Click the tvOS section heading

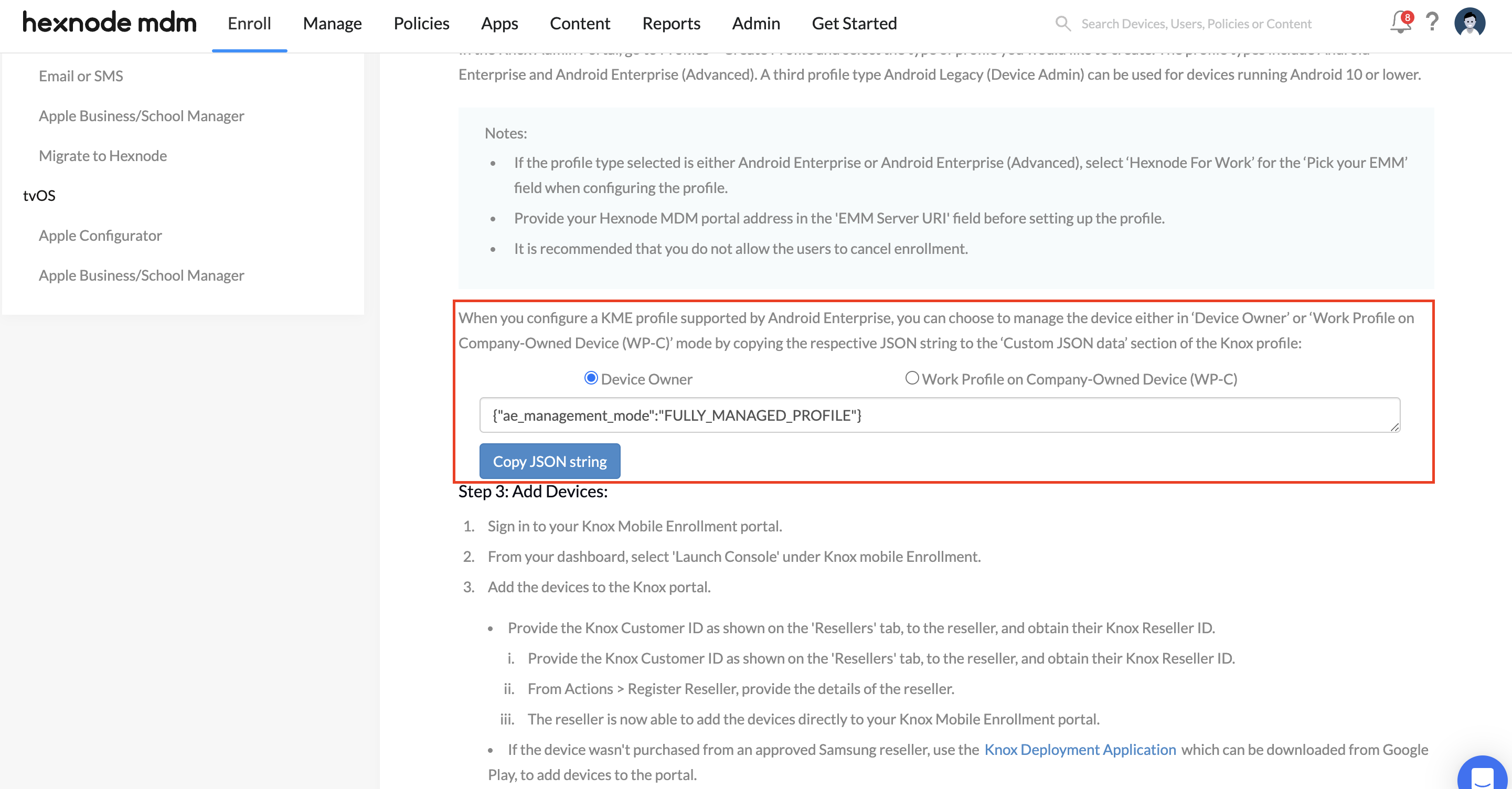pos(39,196)
